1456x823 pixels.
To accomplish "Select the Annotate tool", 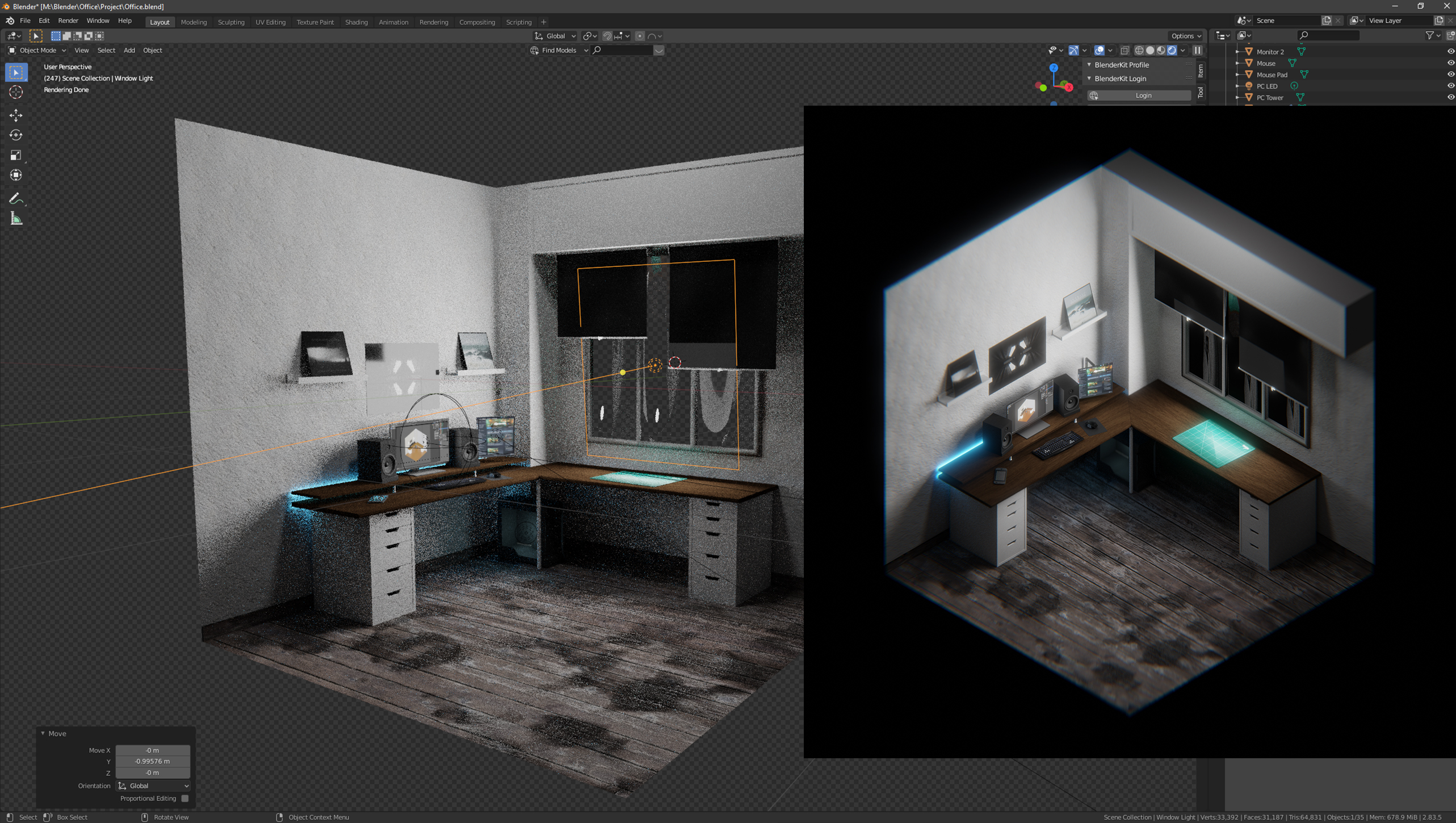I will (x=16, y=198).
